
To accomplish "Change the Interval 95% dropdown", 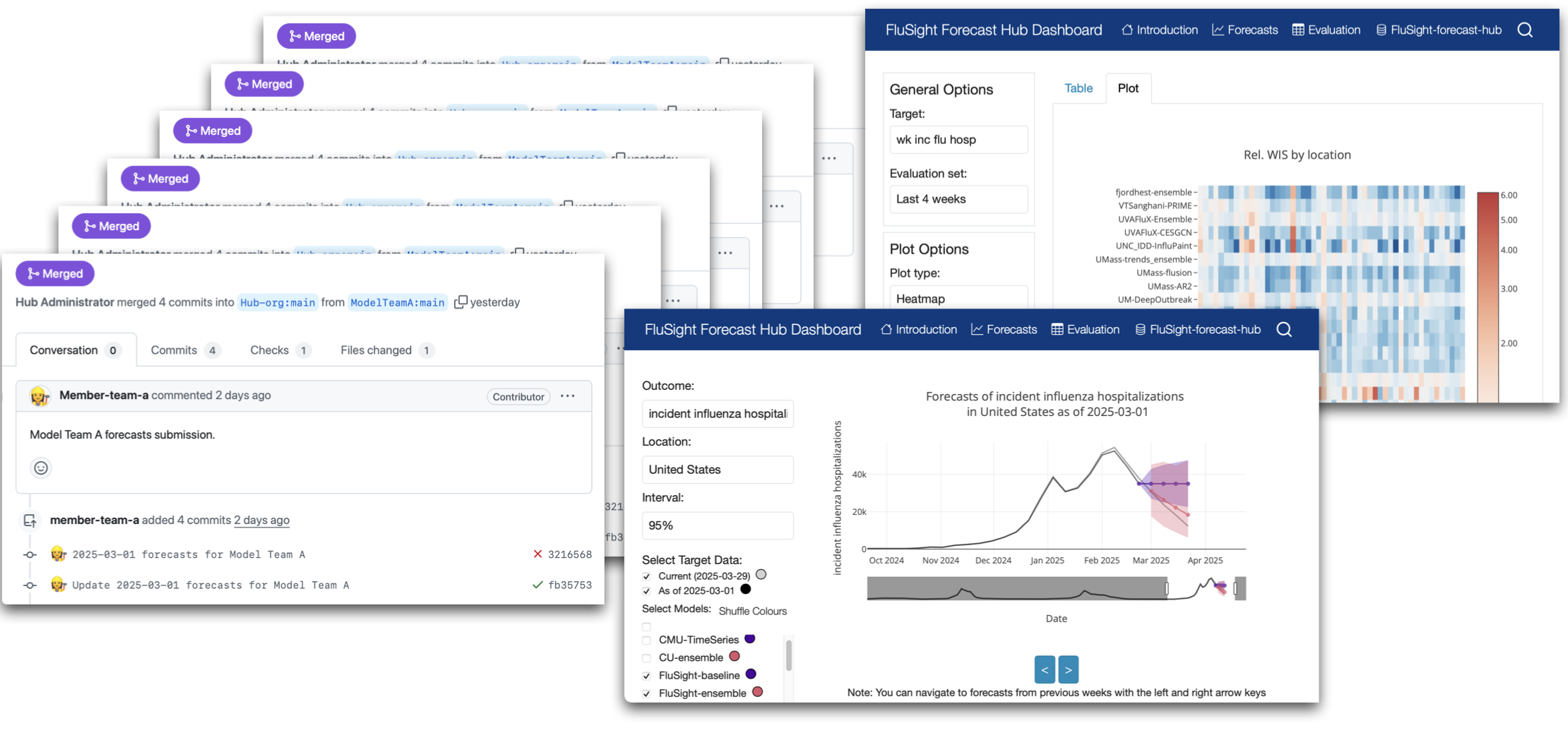I will (718, 525).
